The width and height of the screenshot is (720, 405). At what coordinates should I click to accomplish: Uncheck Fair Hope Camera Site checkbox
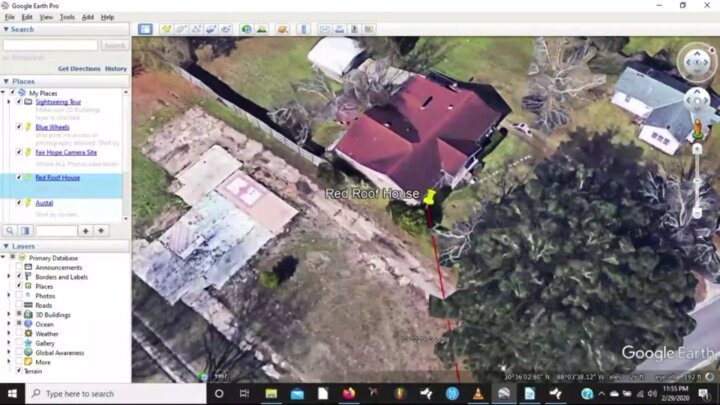pyautogui.click(x=19, y=152)
